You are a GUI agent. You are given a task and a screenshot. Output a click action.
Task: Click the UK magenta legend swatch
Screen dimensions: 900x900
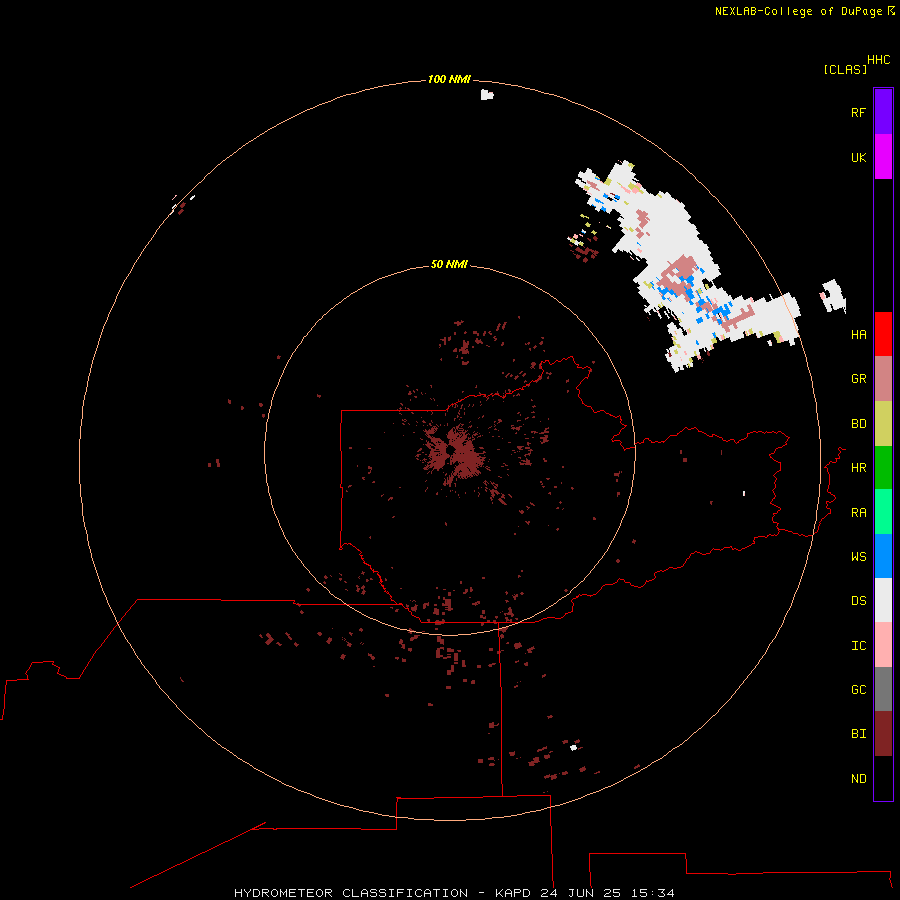pos(883,157)
